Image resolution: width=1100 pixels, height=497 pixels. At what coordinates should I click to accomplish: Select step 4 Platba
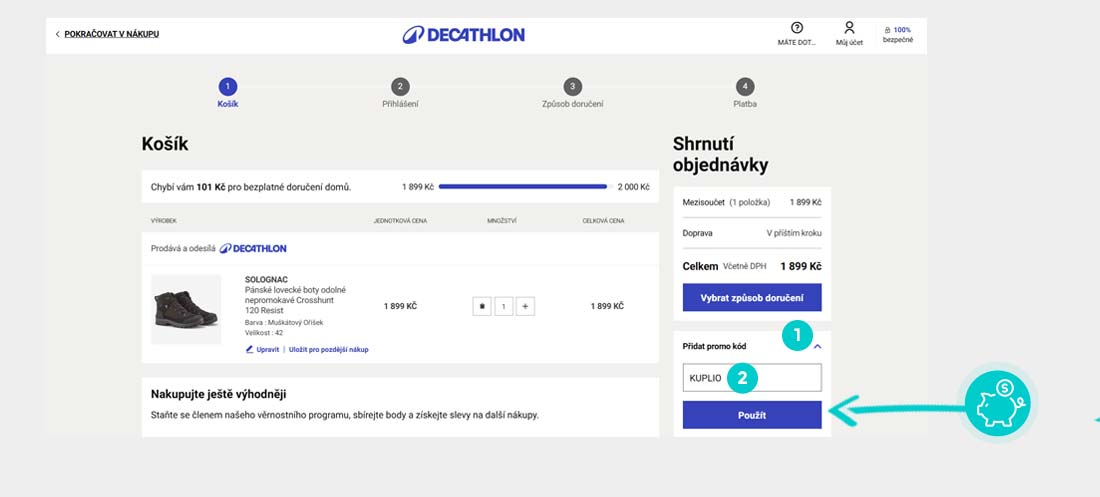[744, 87]
